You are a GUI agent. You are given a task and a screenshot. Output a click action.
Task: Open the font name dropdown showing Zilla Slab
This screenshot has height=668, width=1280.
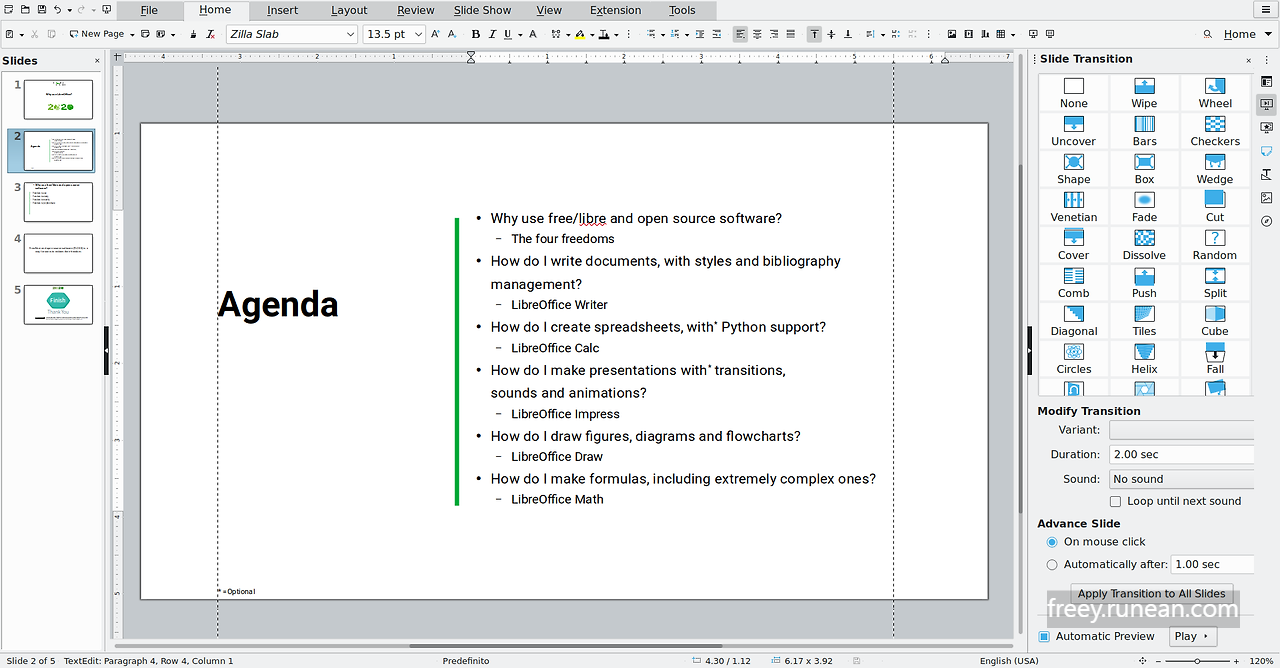pyautogui.click(x=352, y=33)
